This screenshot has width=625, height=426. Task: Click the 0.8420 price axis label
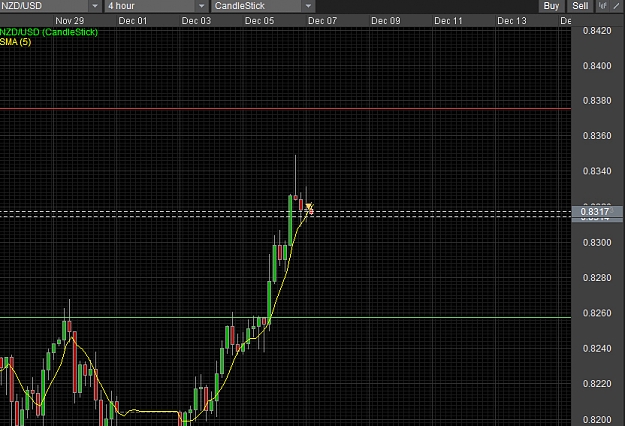pyautogui.click(x=597, y=31)
